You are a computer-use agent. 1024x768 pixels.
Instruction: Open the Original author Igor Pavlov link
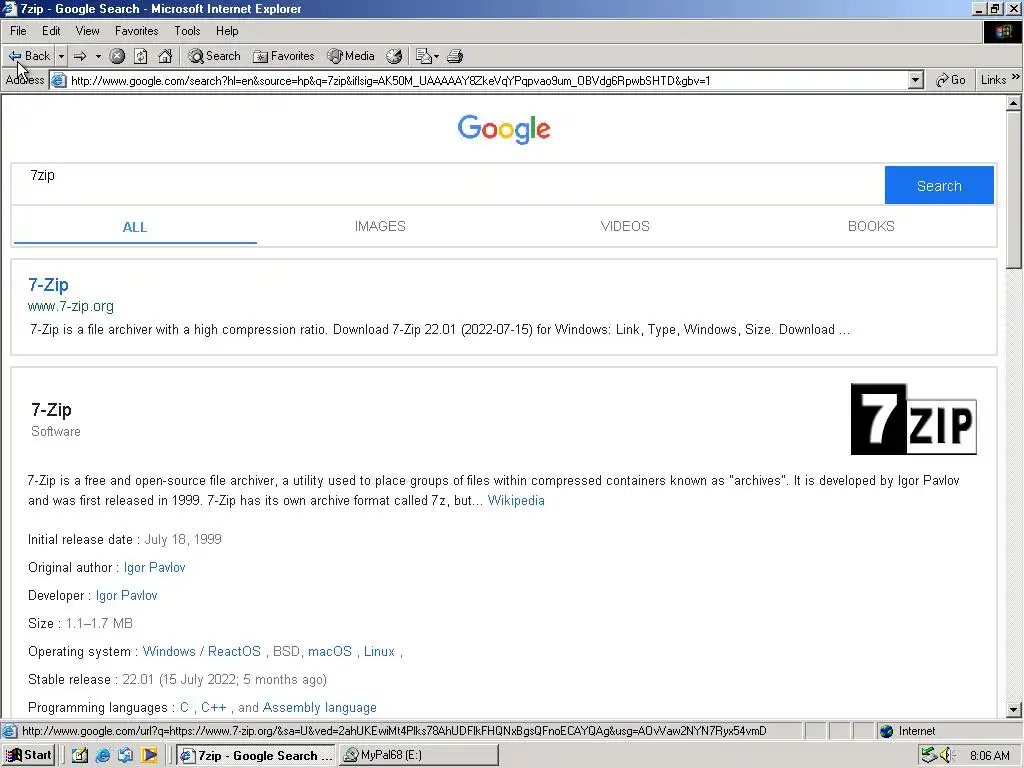[155, 568]
